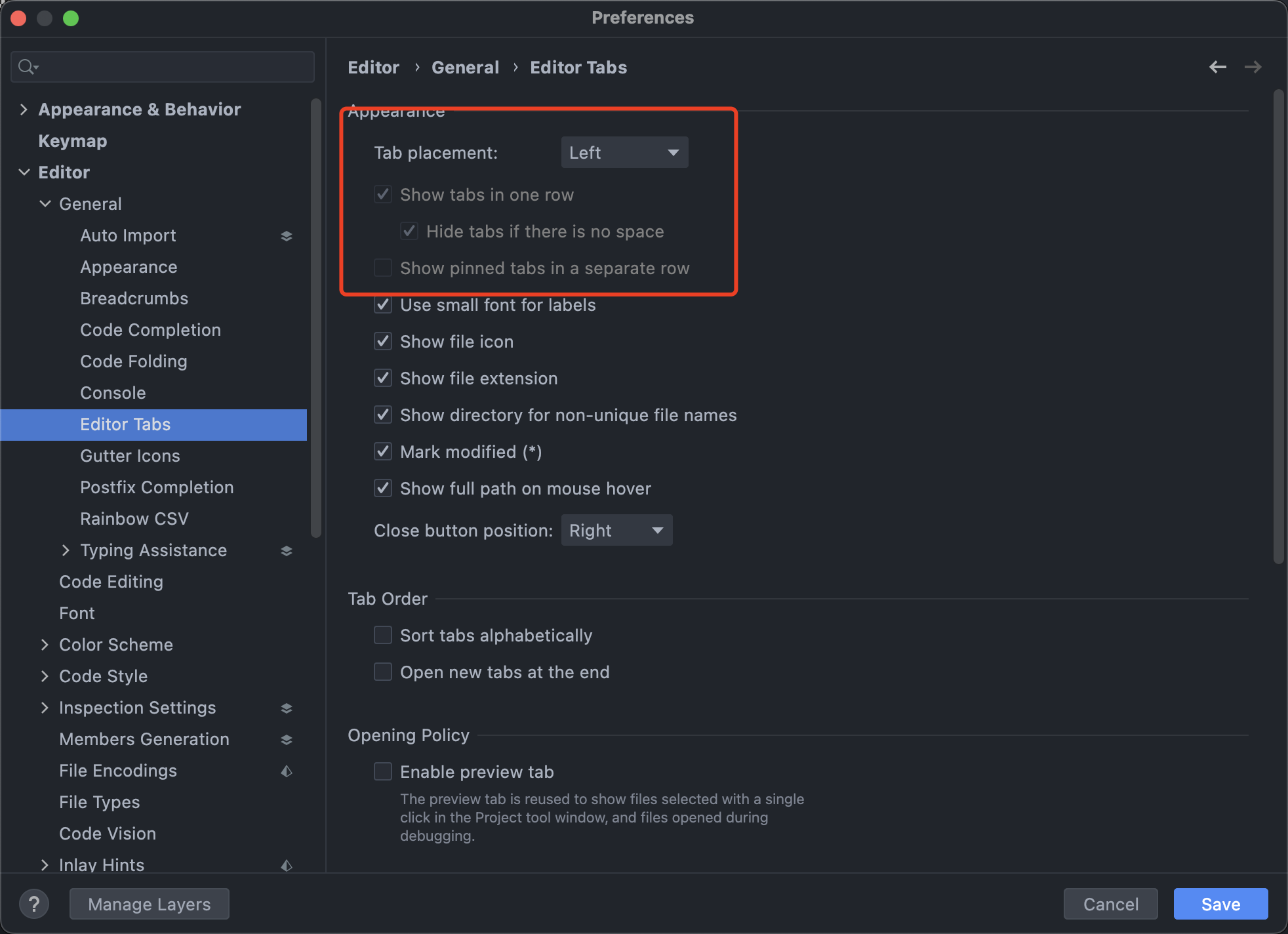This screenshot has width=1288, height=934.
Task: Click layer icon beside Typing Assistance
Action: click(287, 550)
